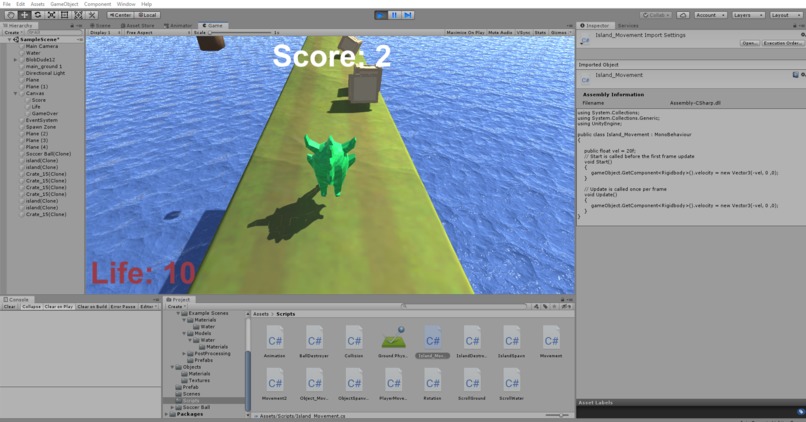
Task: Switch to the Scene tab
Action: click(101, 25)
